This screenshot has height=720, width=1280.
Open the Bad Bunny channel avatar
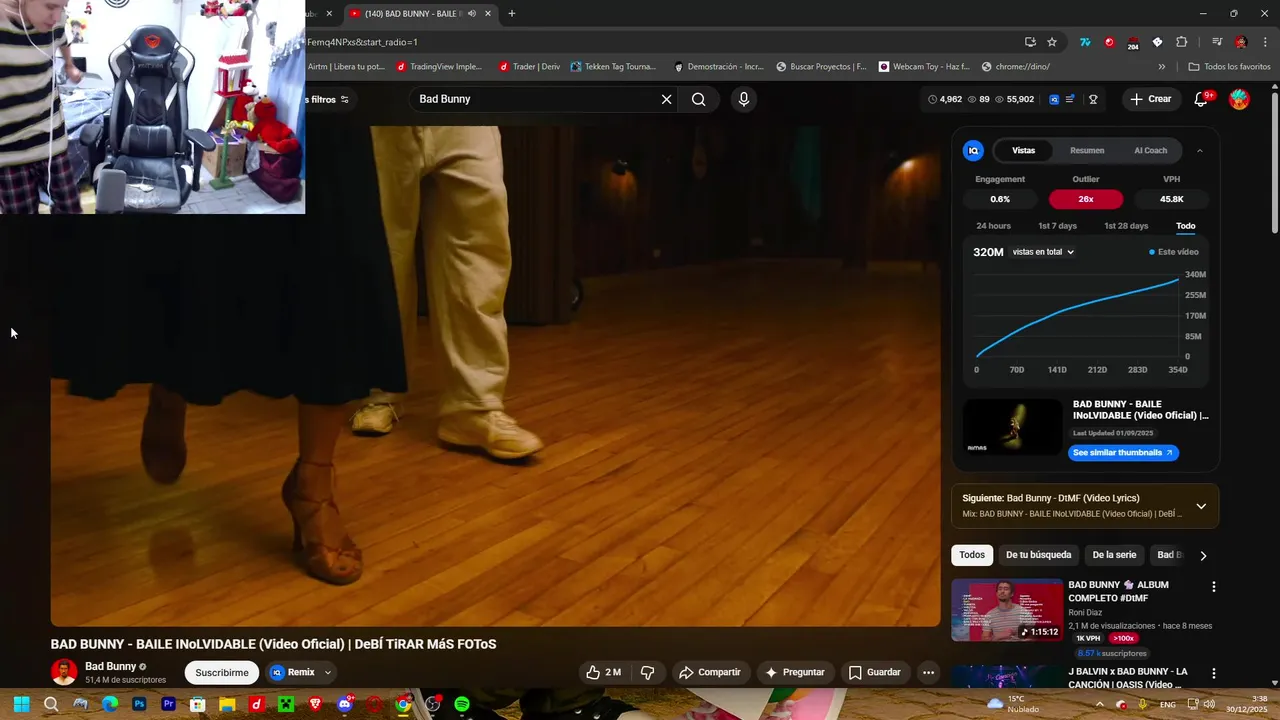[64, 673]
